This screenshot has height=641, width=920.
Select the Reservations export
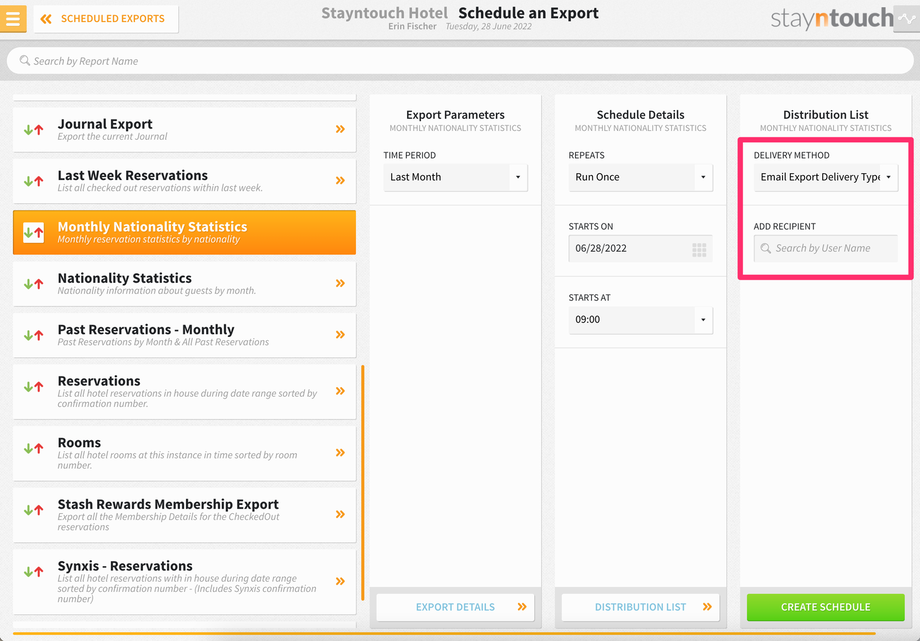184,392
